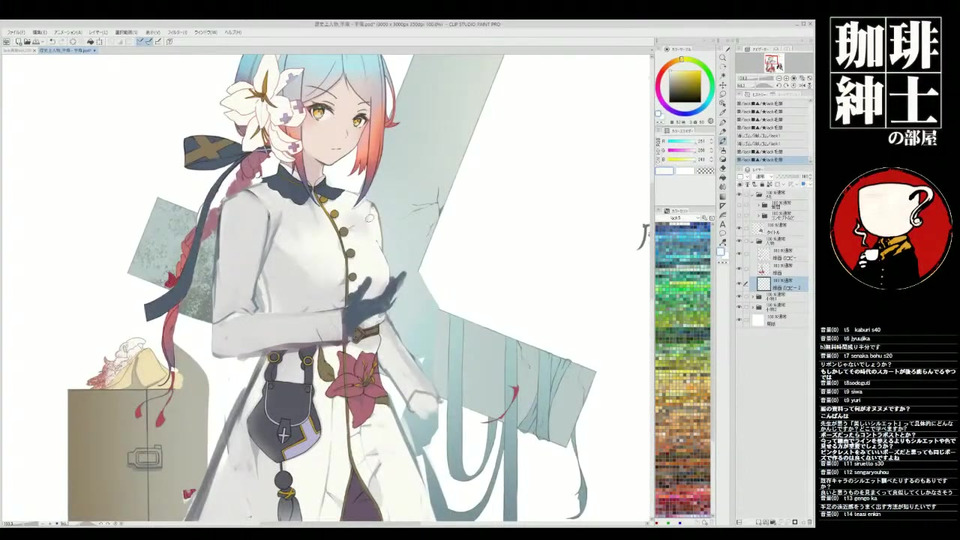Toggle Snap to Ruler in the toolbar
Viewport: 960px width, 540px height.
[x=140, y=41]
